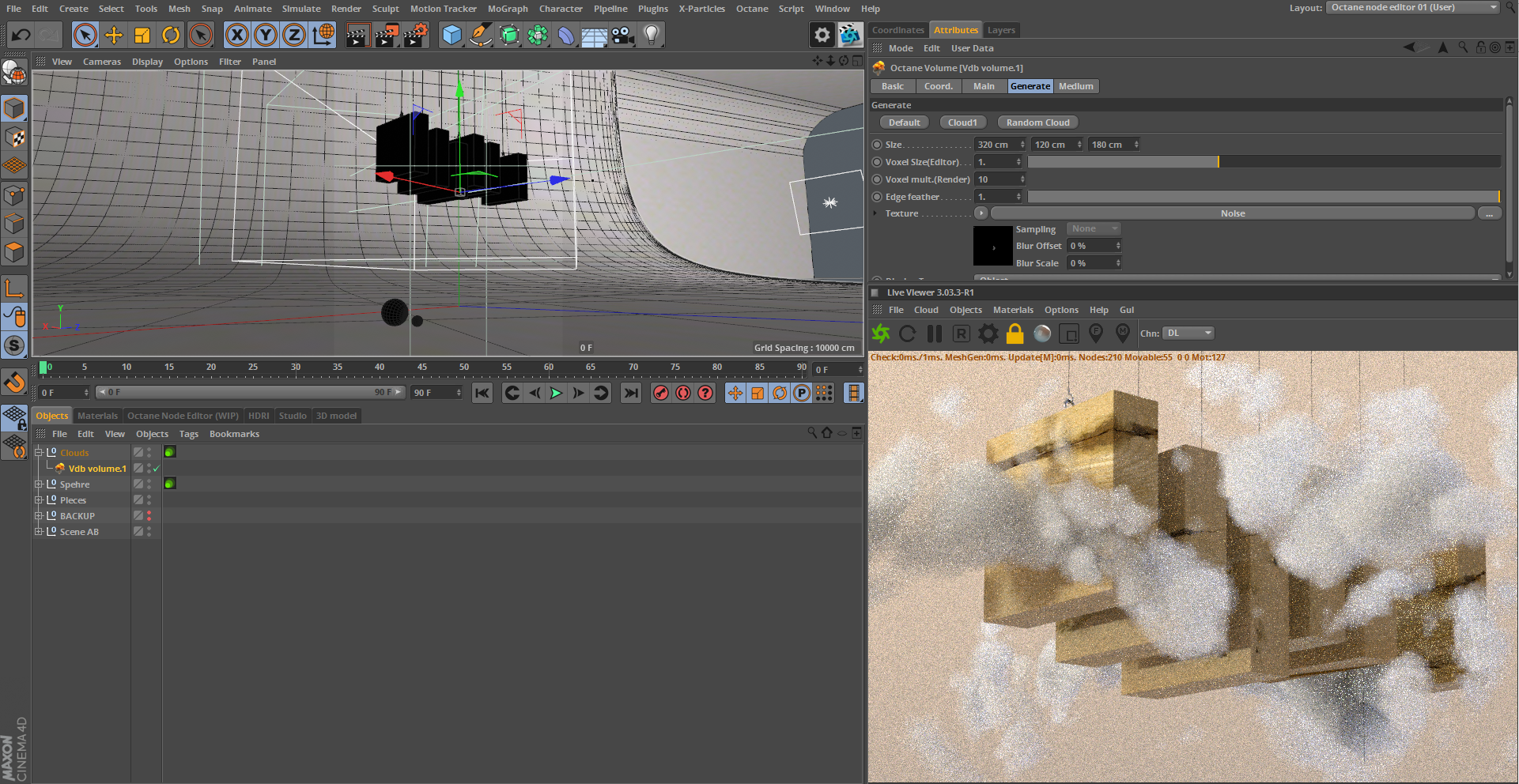Open the spline Pen tool

click(x=480, y=35)
